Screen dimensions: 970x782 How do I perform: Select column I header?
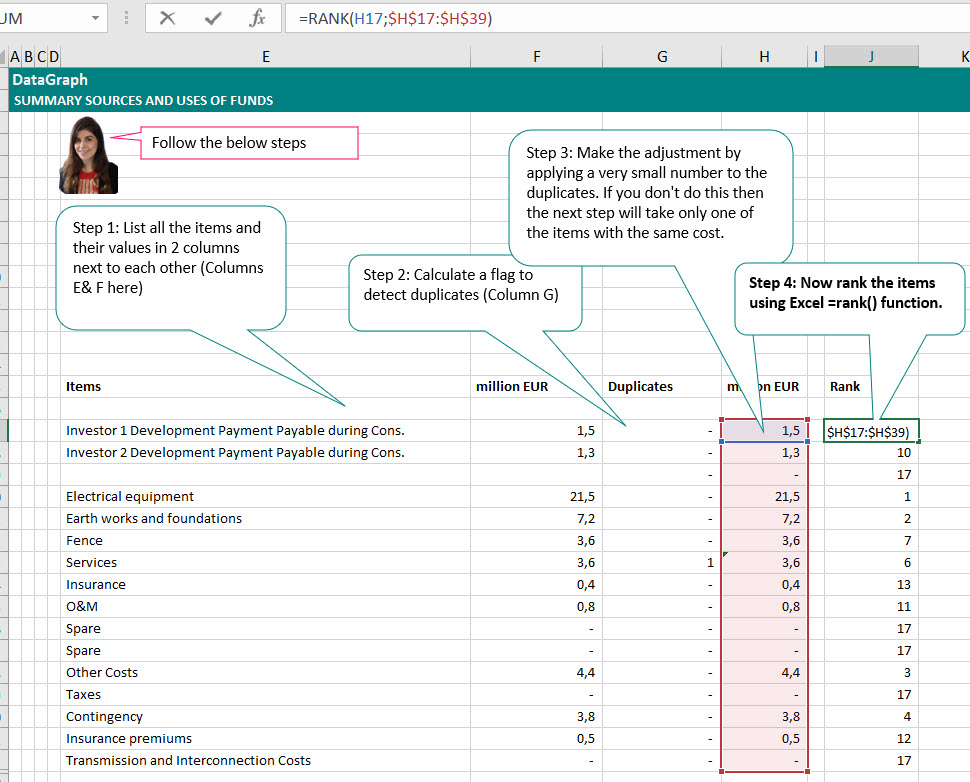coord(816,57)
